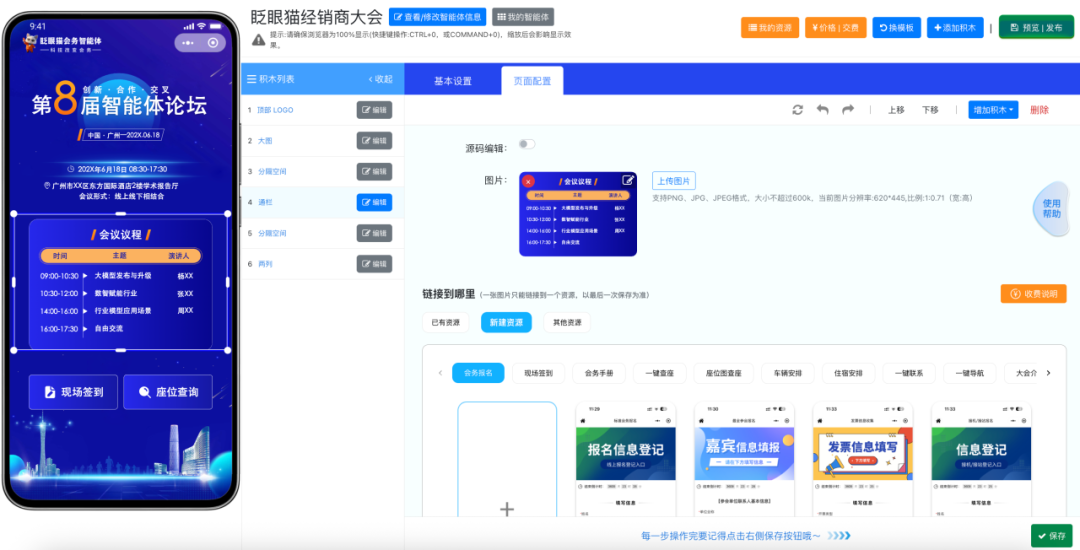Collapse the block list with 收起
The image size is (1080, 550).
click(380, 79)
